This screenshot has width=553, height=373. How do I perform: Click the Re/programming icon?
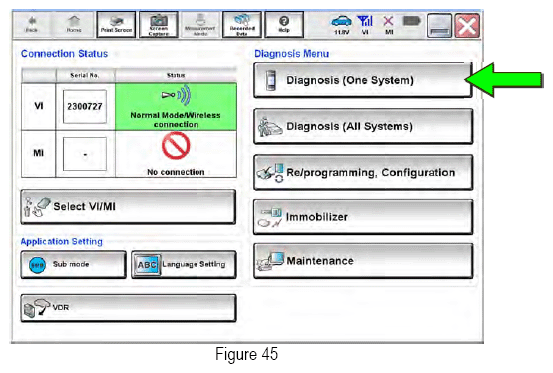click(270, 172)
